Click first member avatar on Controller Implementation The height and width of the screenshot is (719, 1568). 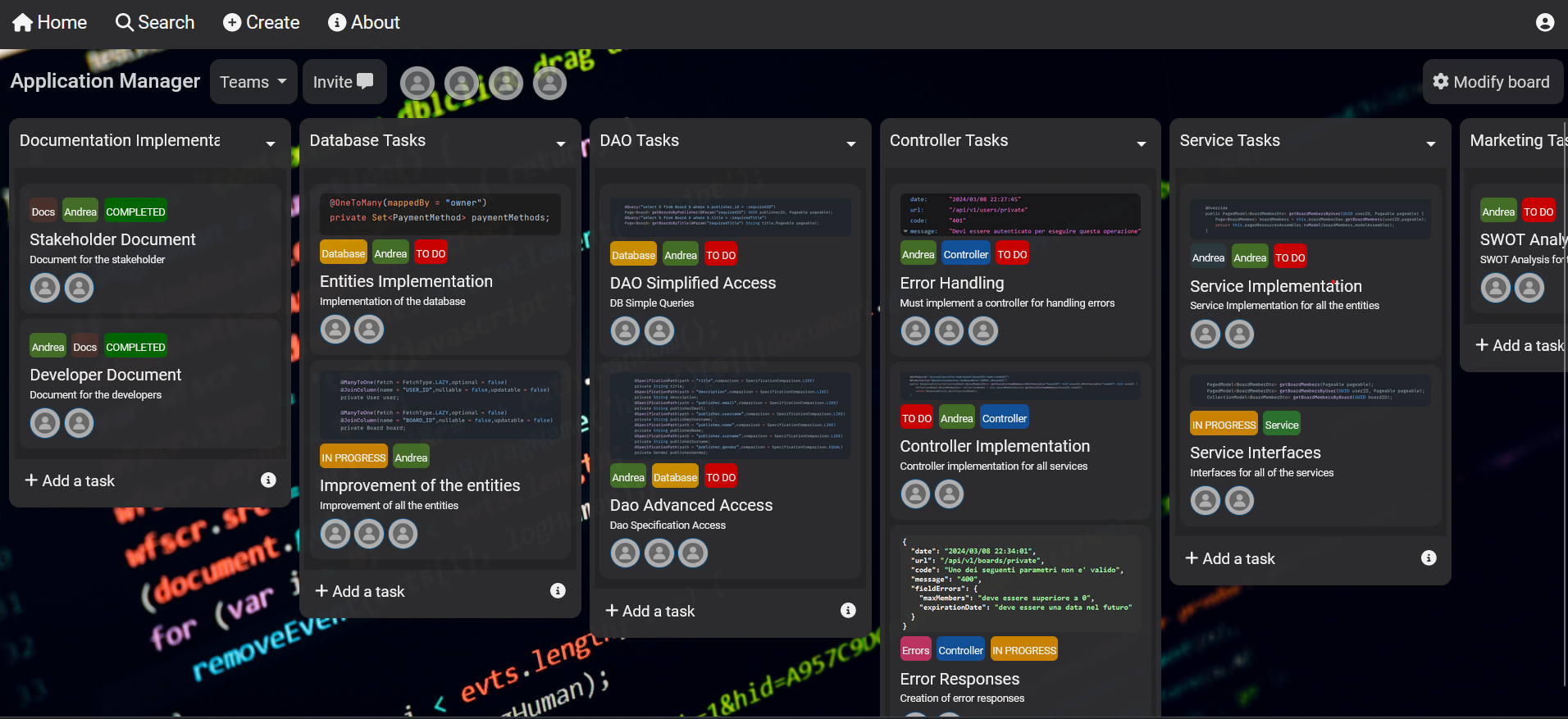pos(915,494)
